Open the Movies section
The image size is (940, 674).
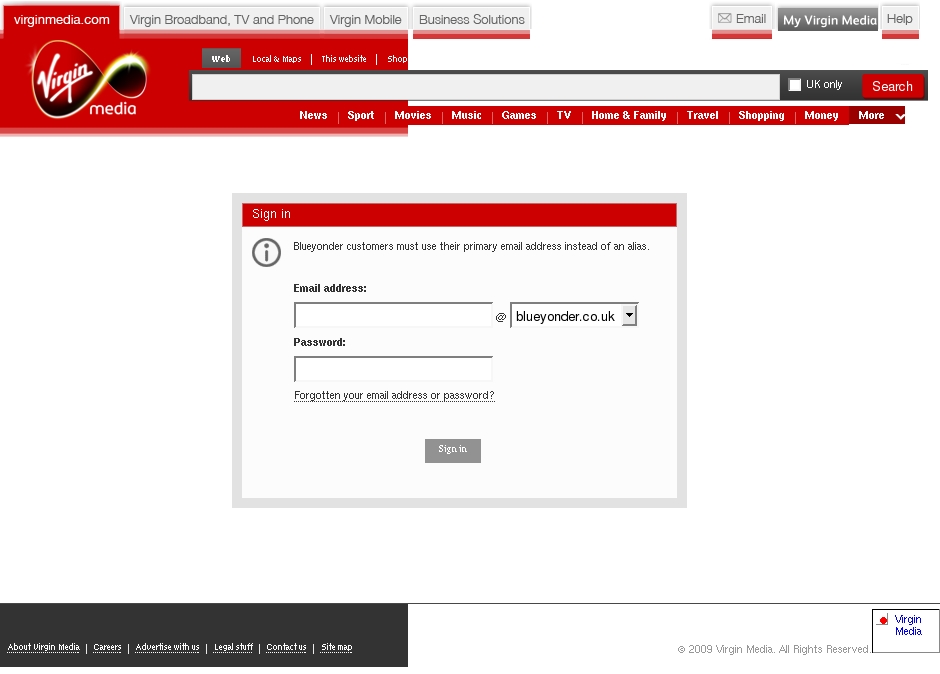pos(412,115)
